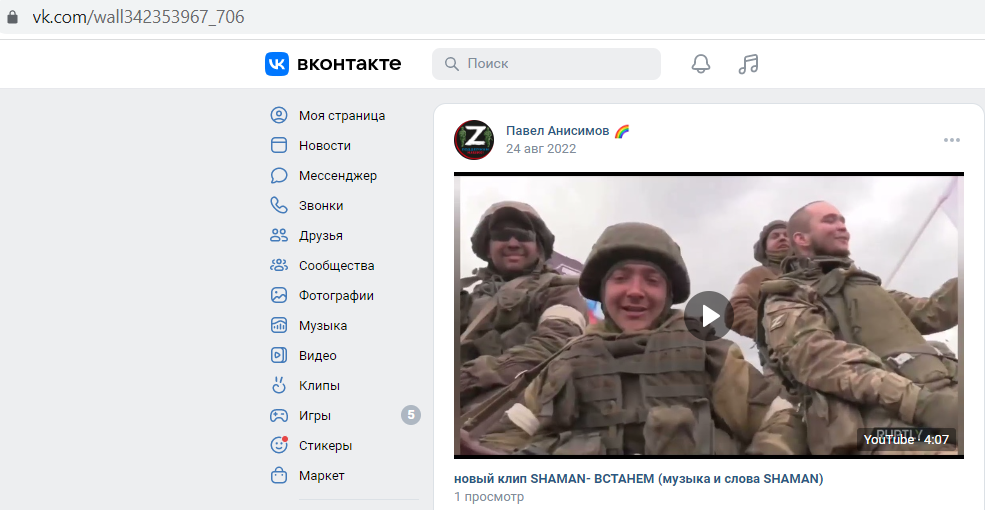Open Музыка label in sidebar
The height and width of the screenshot is (510, 985).
tap(323, 326)
